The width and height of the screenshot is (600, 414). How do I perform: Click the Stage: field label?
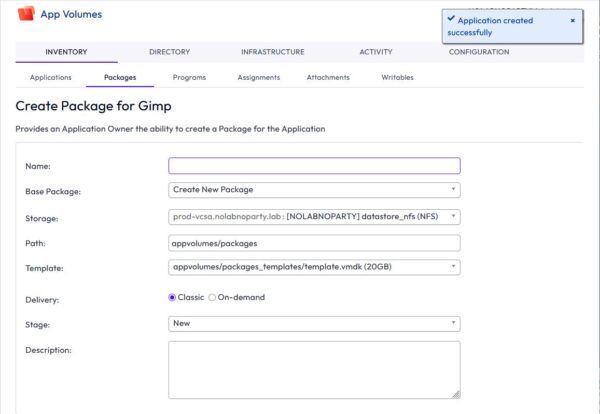click(38, 325)
